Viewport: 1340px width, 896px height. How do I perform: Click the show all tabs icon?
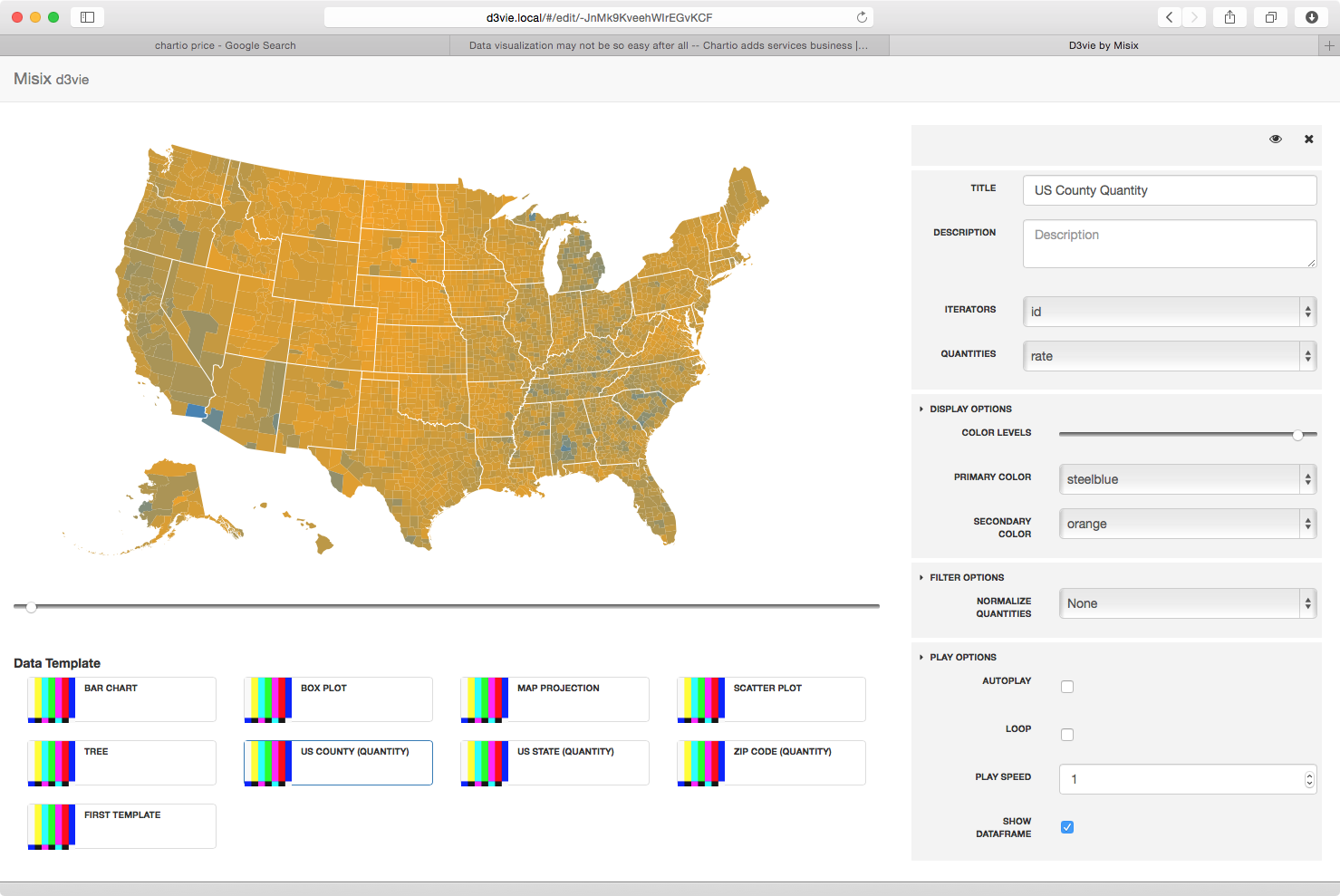click(x=1271, y=17)
